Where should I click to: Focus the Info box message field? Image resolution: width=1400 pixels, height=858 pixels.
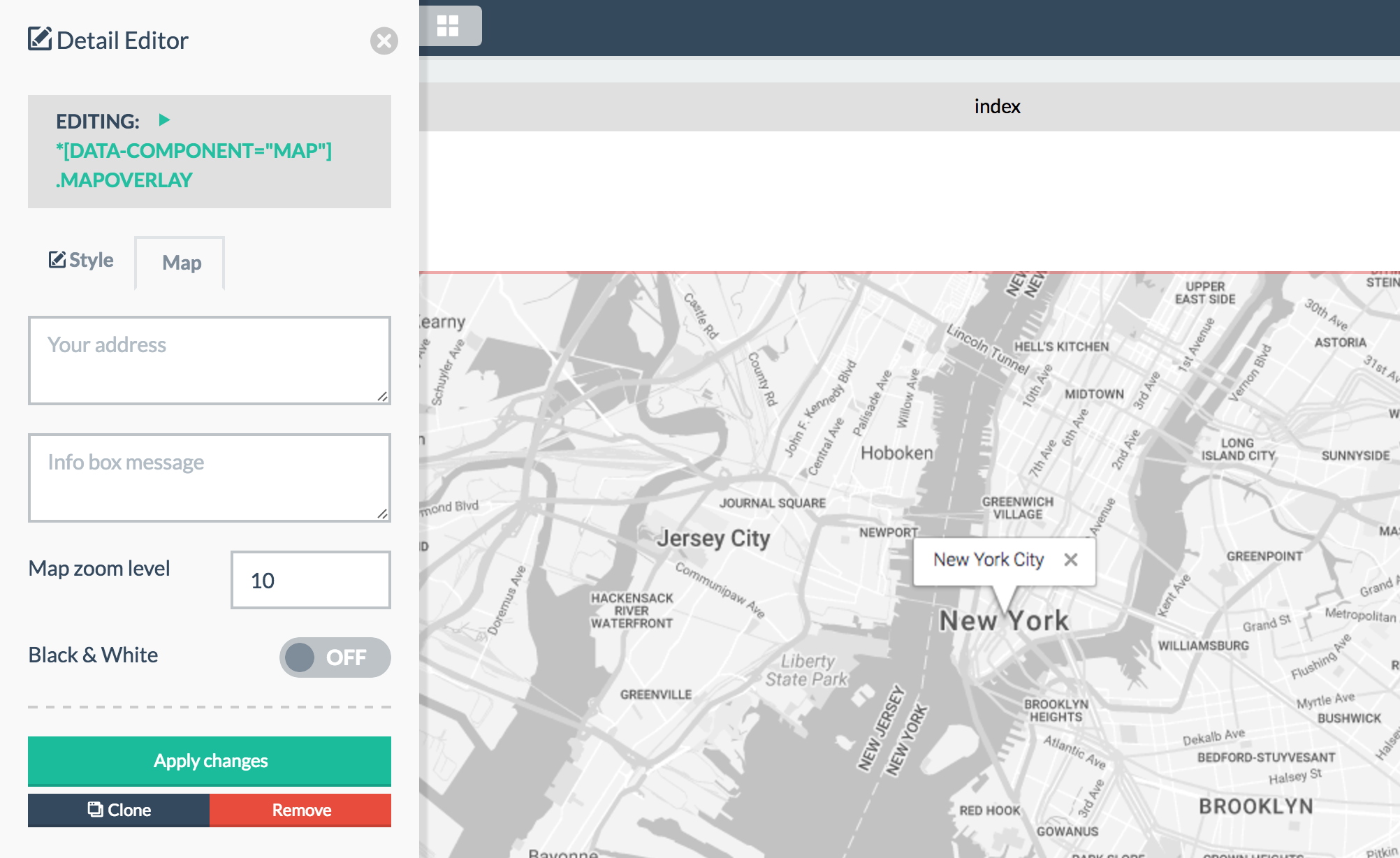point(210,478)
